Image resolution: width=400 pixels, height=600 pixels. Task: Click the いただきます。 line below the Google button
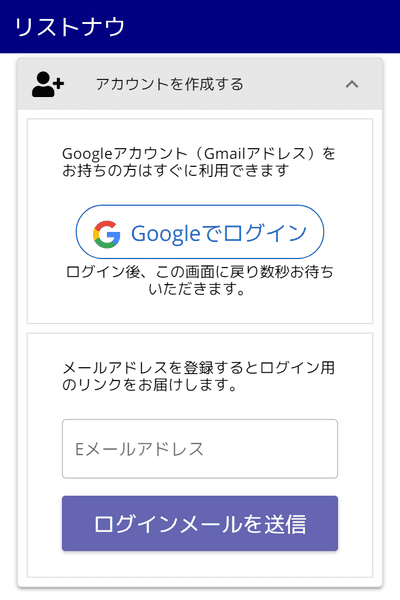[197, 289]
